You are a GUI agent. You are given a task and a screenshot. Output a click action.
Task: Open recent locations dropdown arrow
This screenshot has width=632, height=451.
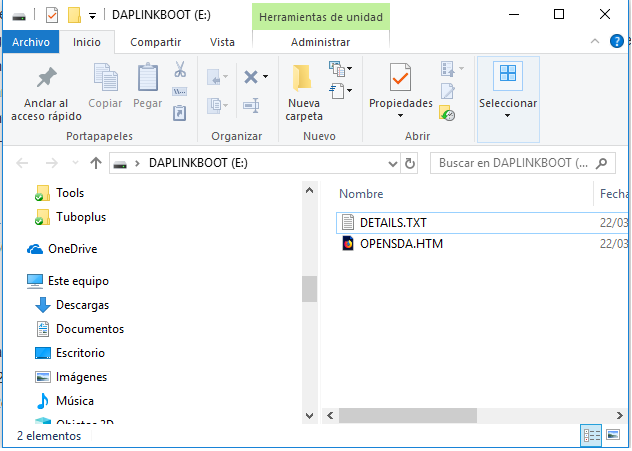(x=75, y=163)
